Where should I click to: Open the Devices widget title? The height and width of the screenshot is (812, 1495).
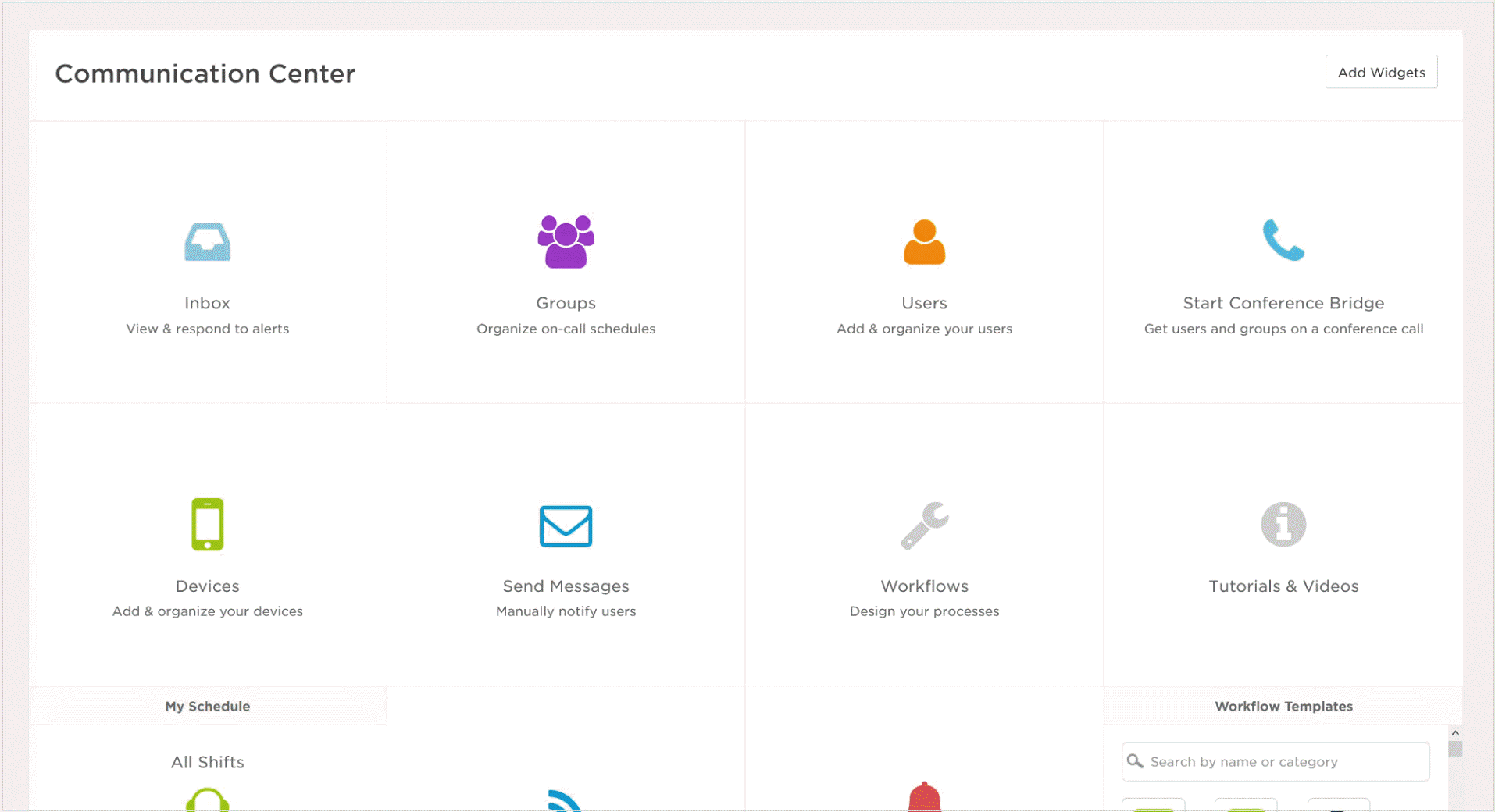[x=207, y=586]
